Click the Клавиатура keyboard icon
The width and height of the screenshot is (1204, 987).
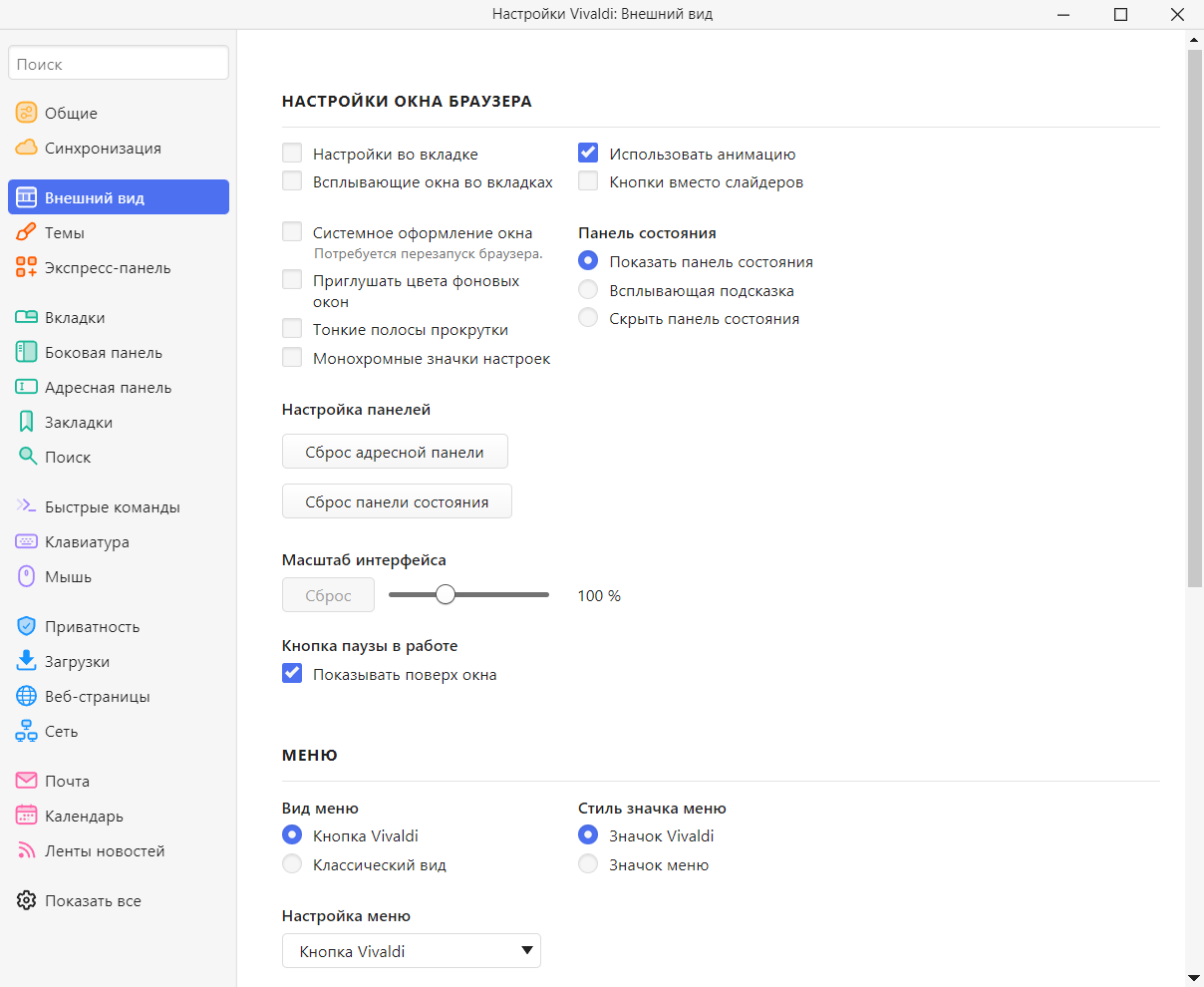[x=27, y=541]
